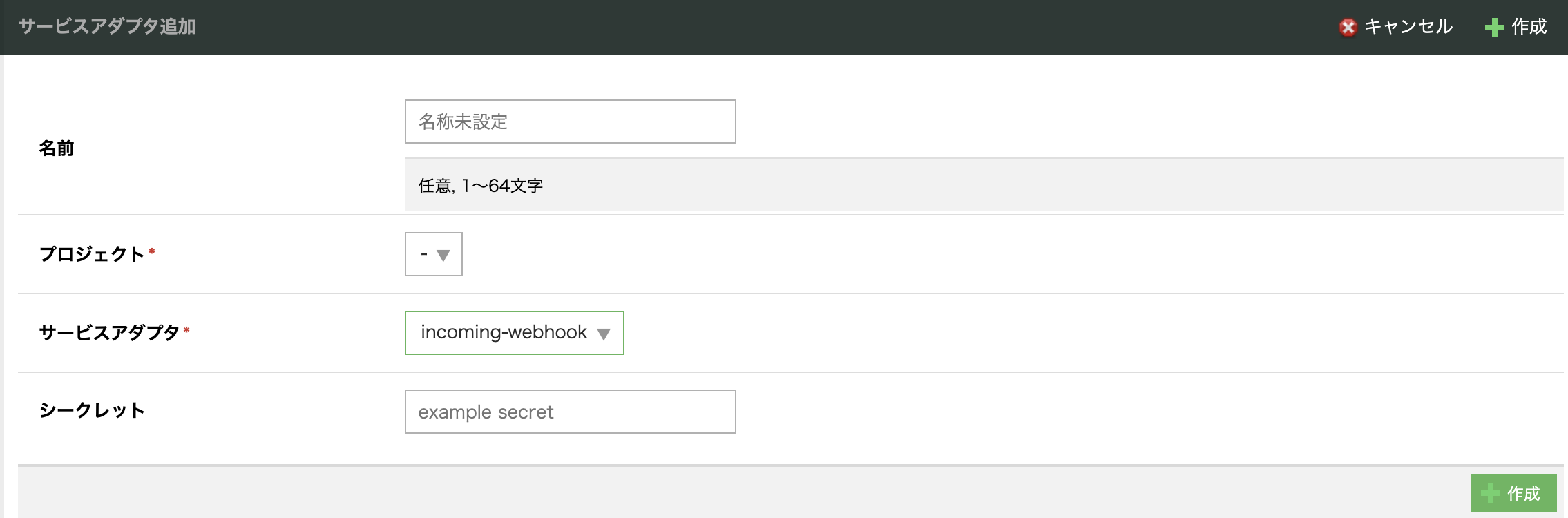1568x518 pixels.
Task: Click the red asterisk next to プロジェクト
Action: tap(152, 251)
